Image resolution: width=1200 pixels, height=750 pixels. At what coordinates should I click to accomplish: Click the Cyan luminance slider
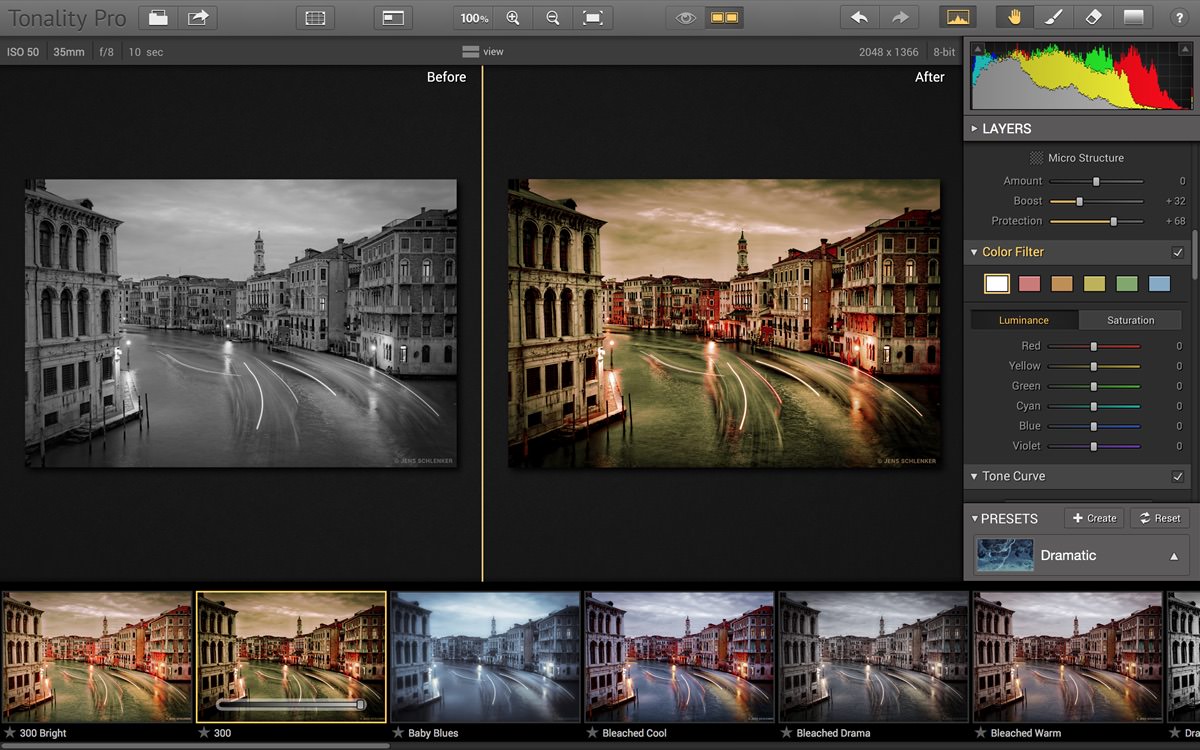point(1094,406)
